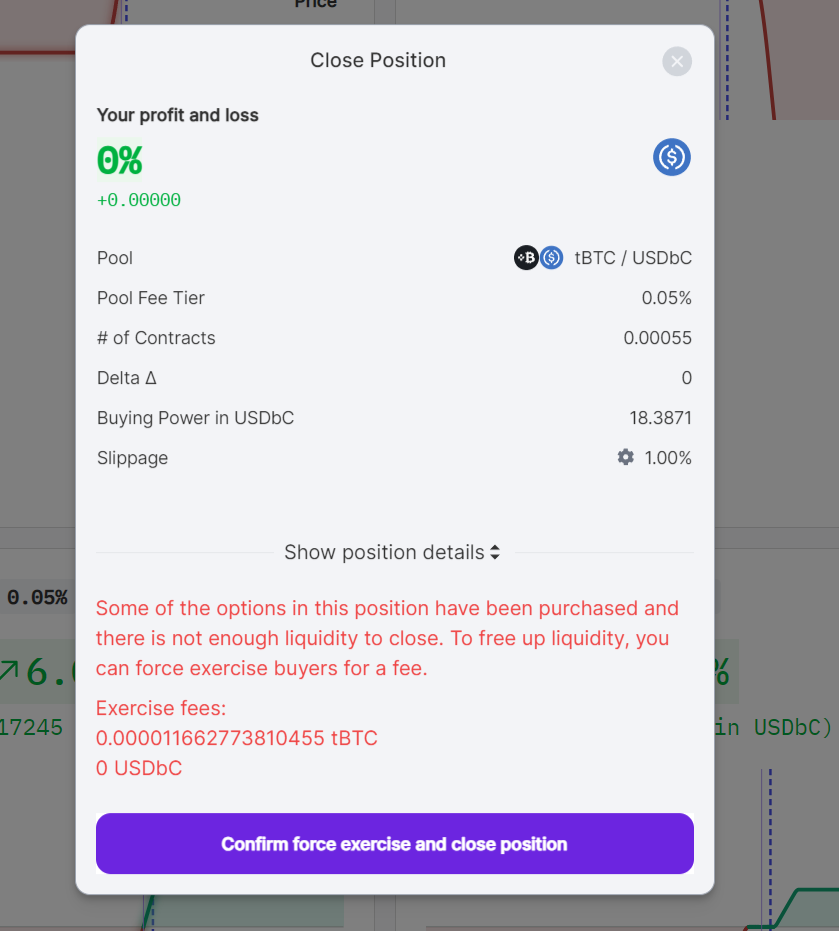839x931 pixels.
Task: Confirm force exercise and close position
Action: (x=394, y=844)
